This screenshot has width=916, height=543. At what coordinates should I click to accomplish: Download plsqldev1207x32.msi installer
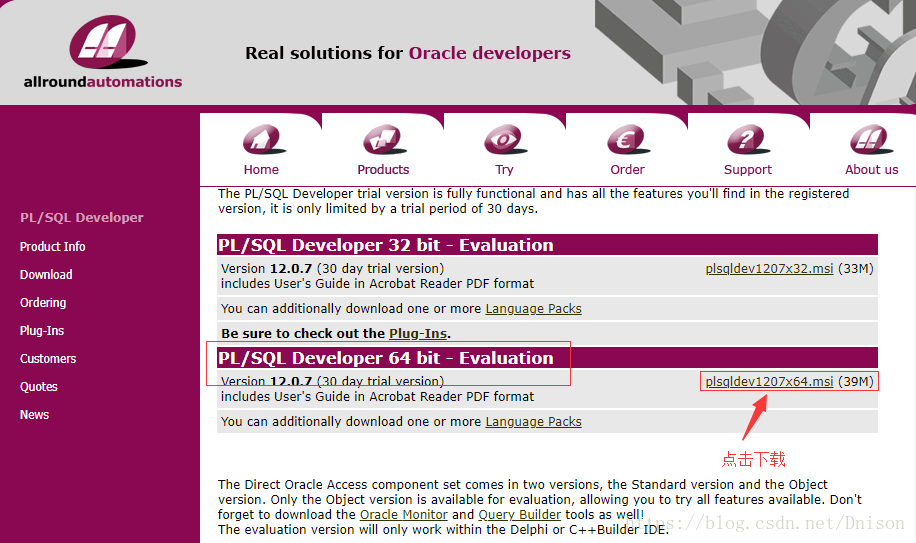pyautogui.click(x=769, y=269)
